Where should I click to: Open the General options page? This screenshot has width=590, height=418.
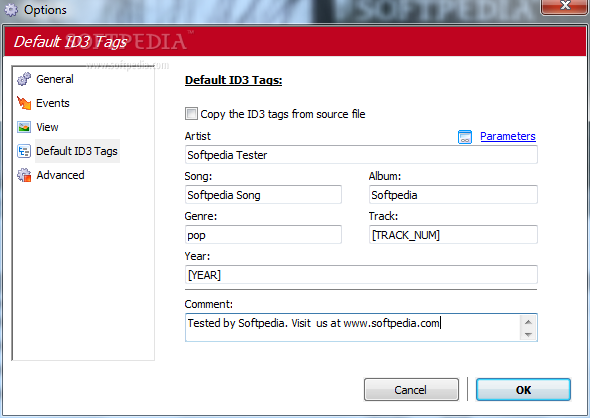[x=55, y=79]
